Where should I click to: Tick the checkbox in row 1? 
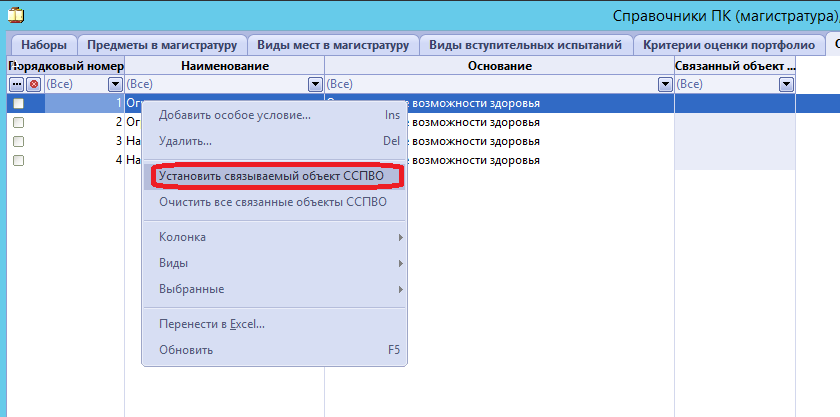[x=18, y=103]
